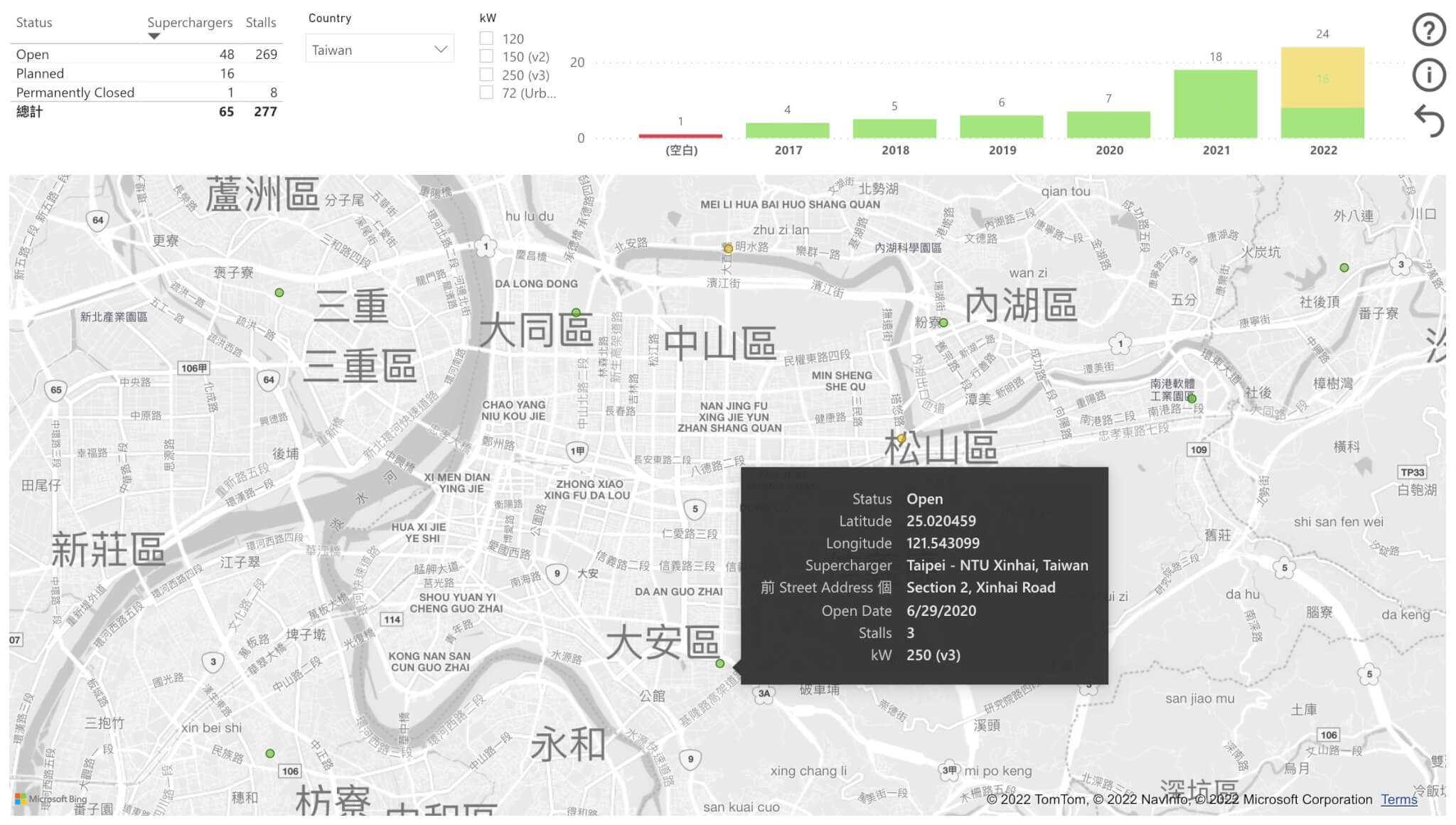
Task: Click the yellow planned dot near 明水路
Action: (728, 248)
